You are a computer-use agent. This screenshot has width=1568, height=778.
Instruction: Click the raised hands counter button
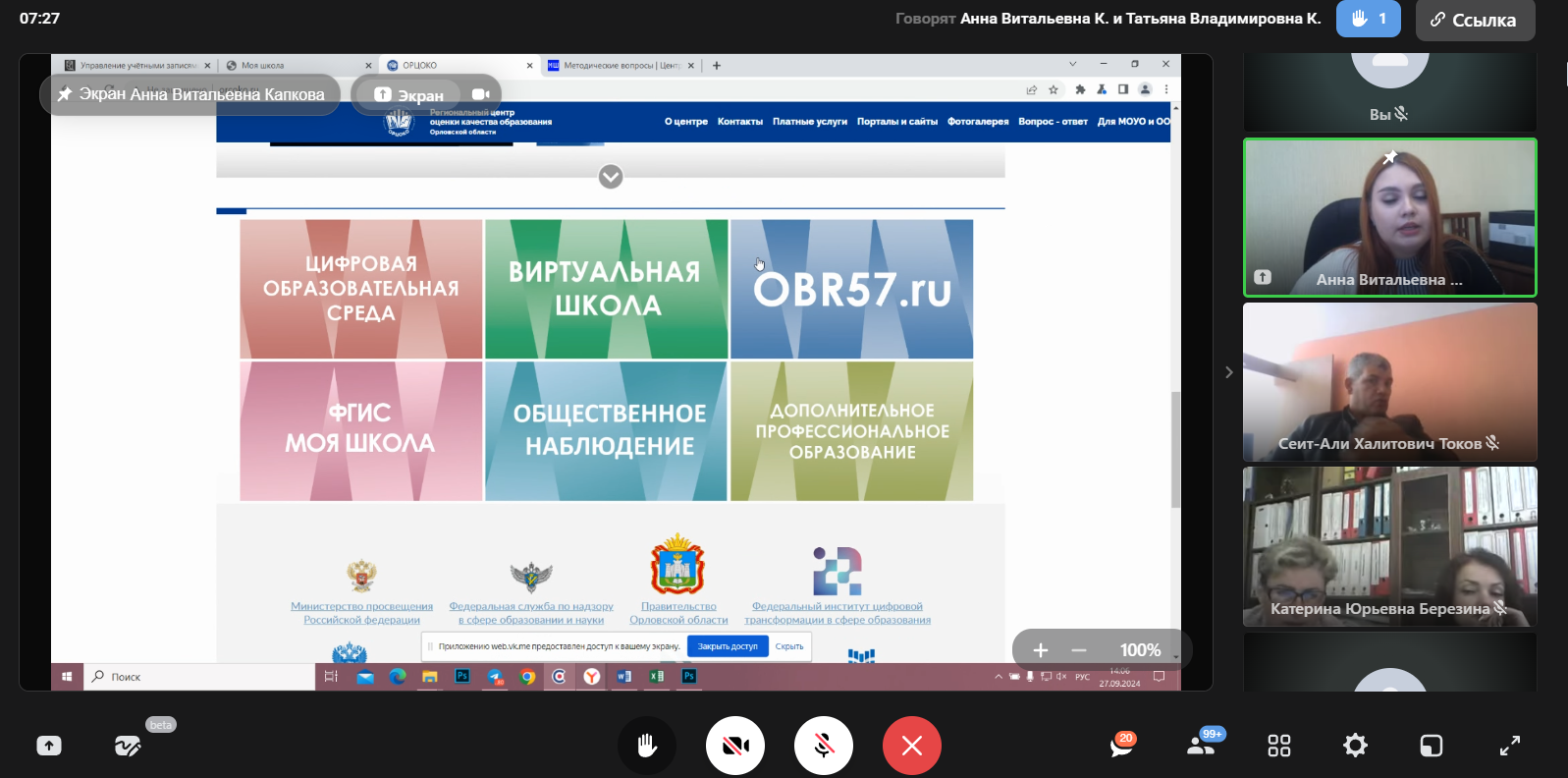tap(1368, 19)
